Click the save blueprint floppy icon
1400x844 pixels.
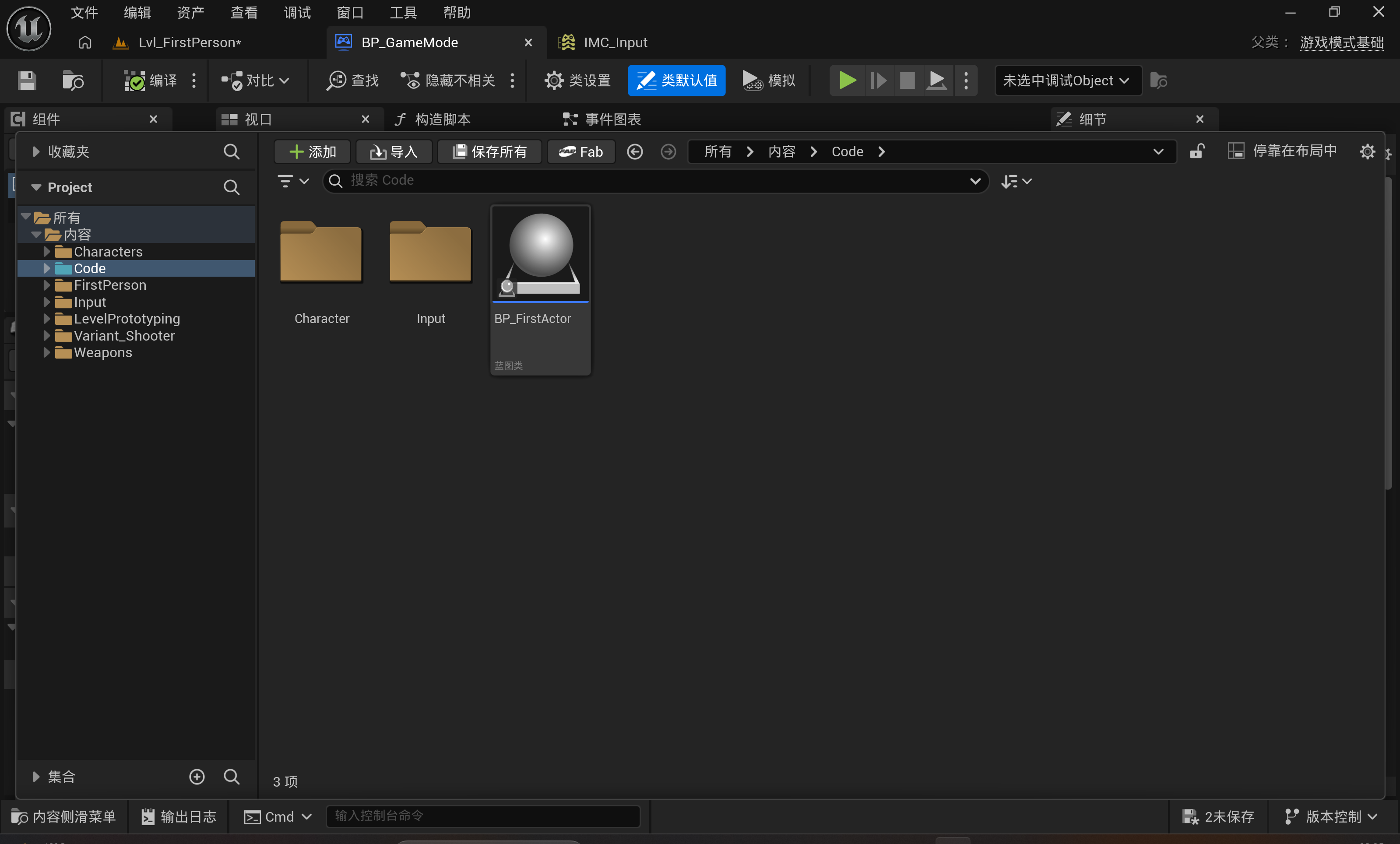click(27, 80)
